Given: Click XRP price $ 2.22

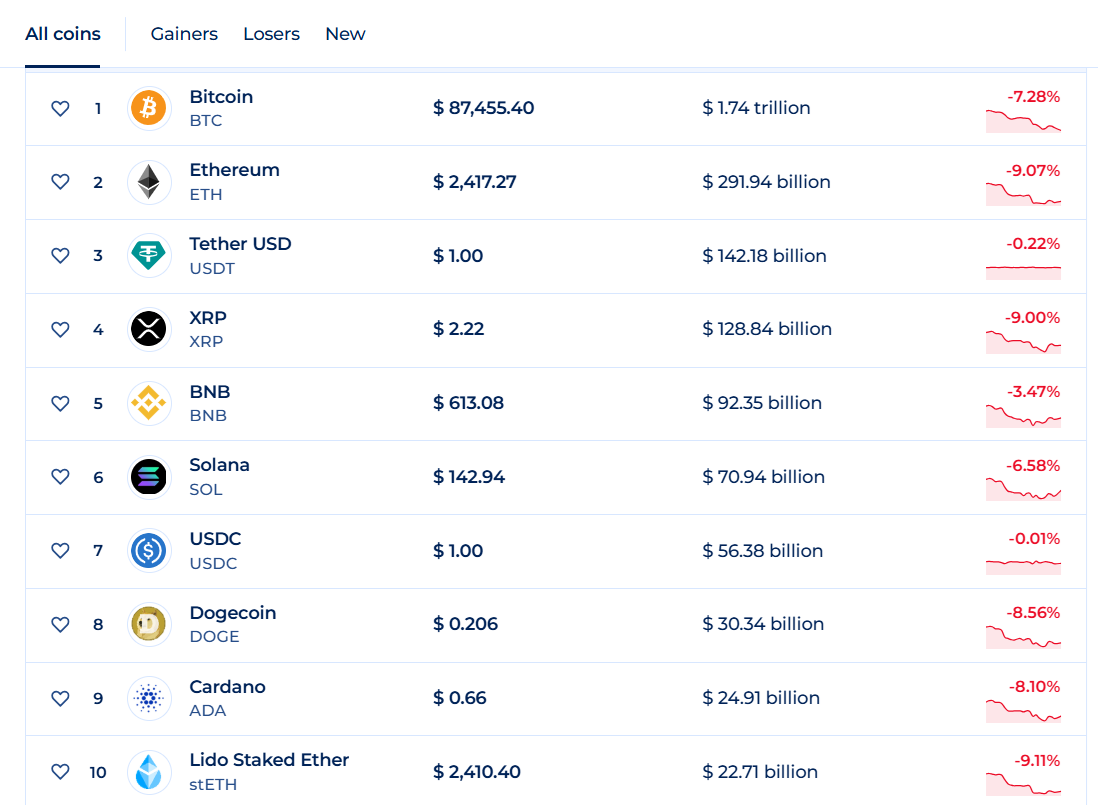Looking at the screenshot, I should 459,329.
